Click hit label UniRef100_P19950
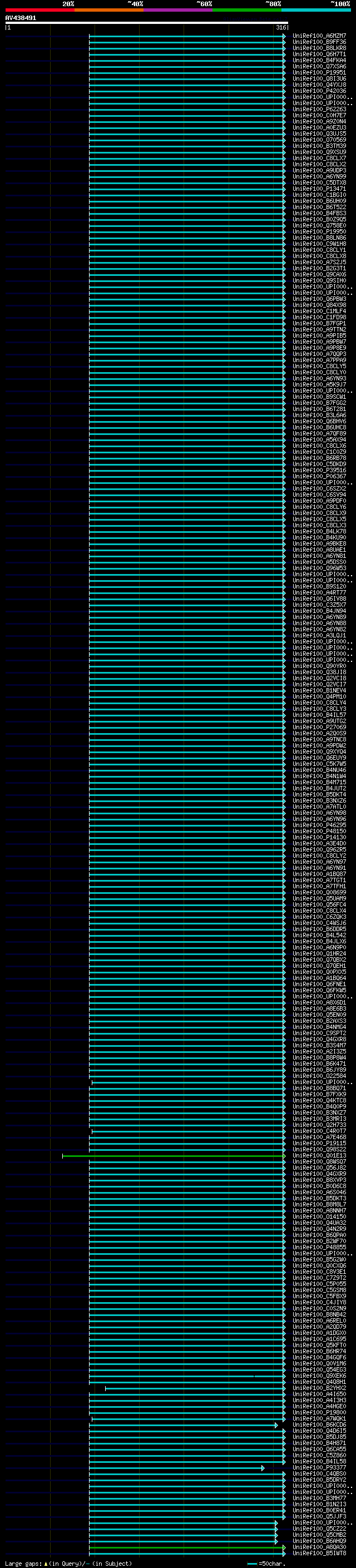Image resolution: width=356 pixels, height=1568 pixels. point(319,232)
